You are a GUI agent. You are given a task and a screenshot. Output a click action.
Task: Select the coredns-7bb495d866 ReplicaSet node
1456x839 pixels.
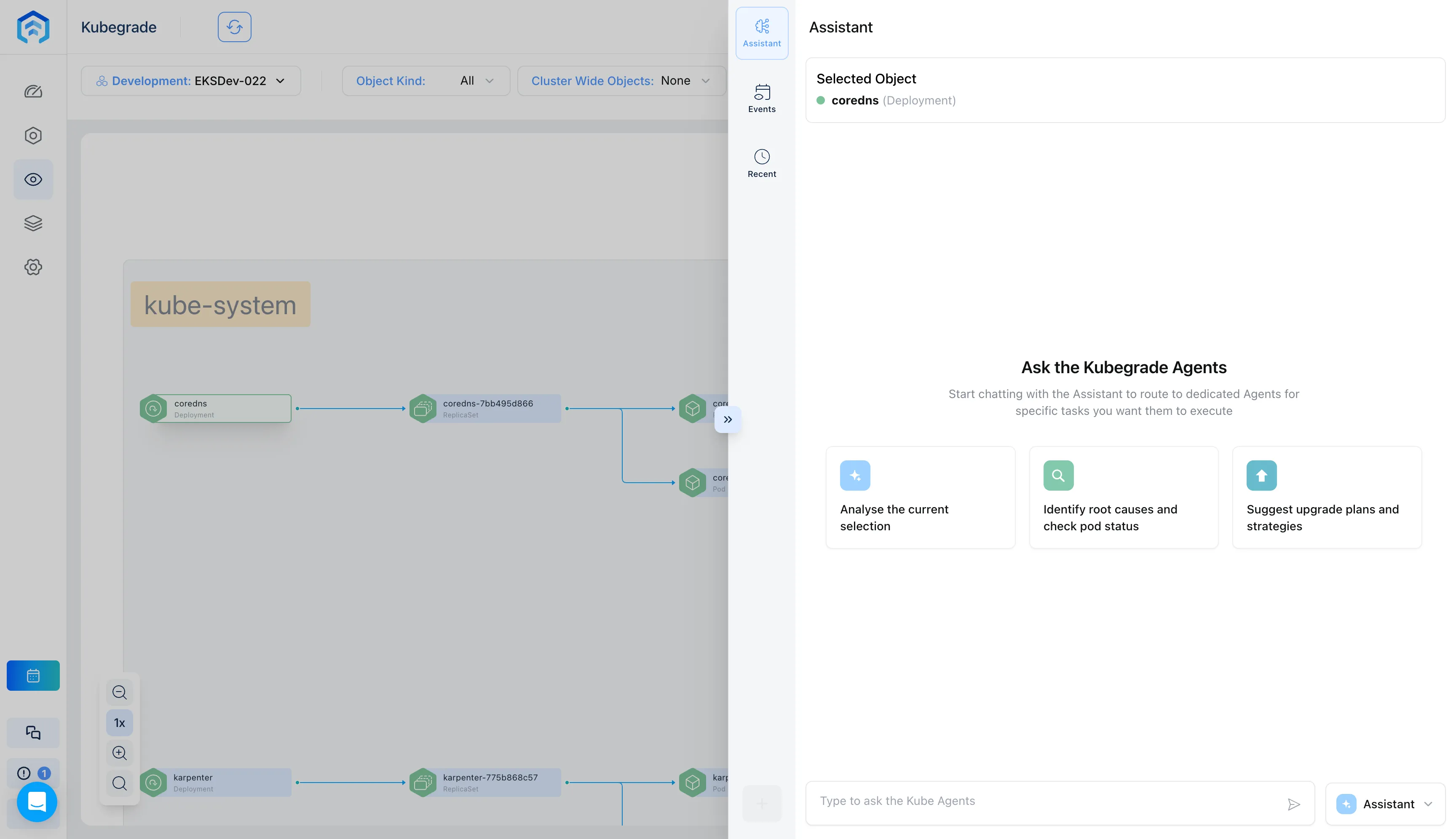click(x=485, y=409)
